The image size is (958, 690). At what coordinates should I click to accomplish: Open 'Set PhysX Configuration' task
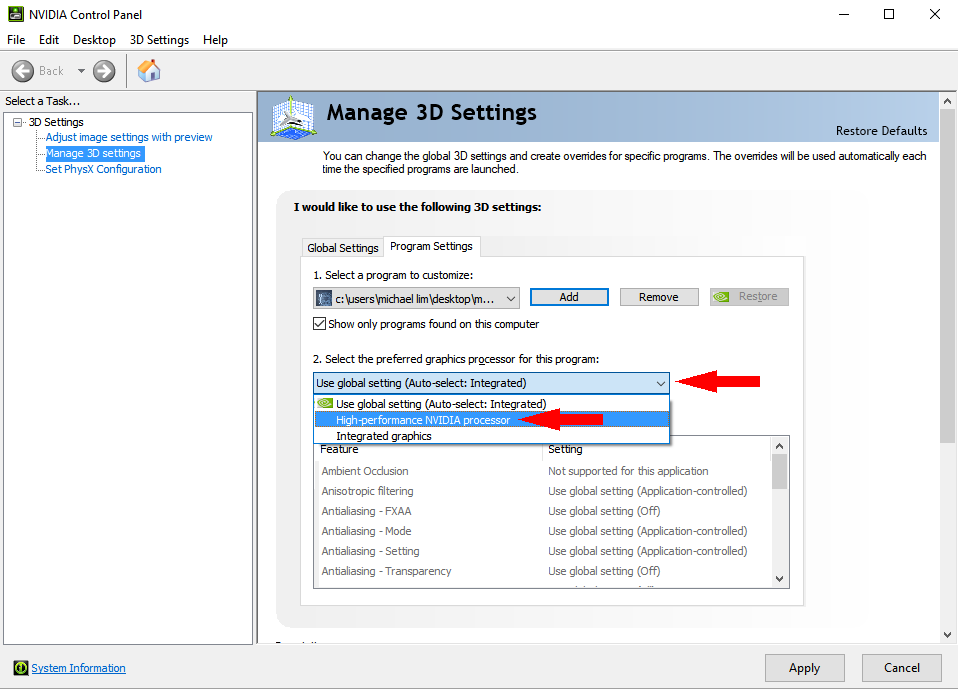103,169
